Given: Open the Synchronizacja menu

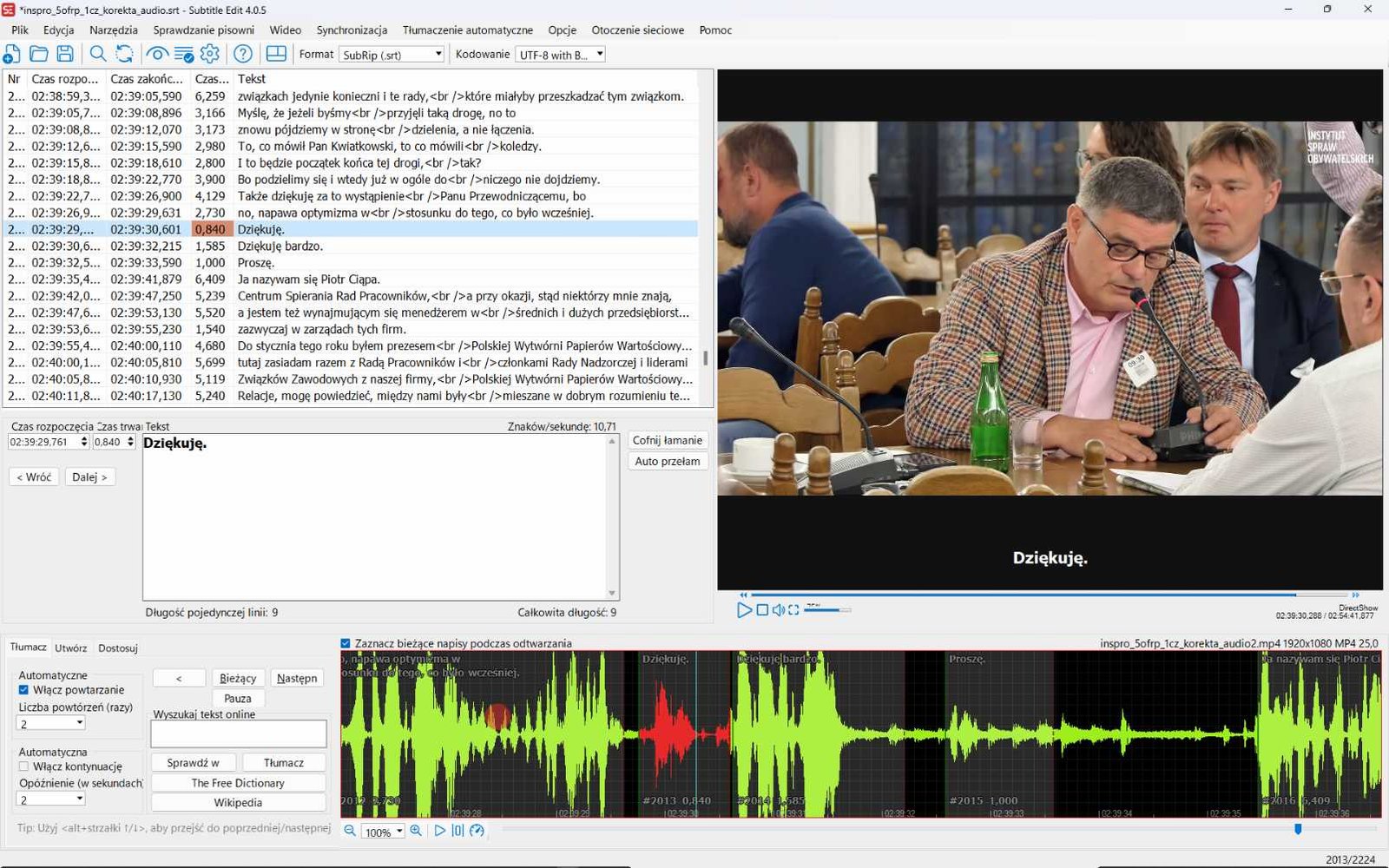Looking at the screenshot, I should (352, 30).
